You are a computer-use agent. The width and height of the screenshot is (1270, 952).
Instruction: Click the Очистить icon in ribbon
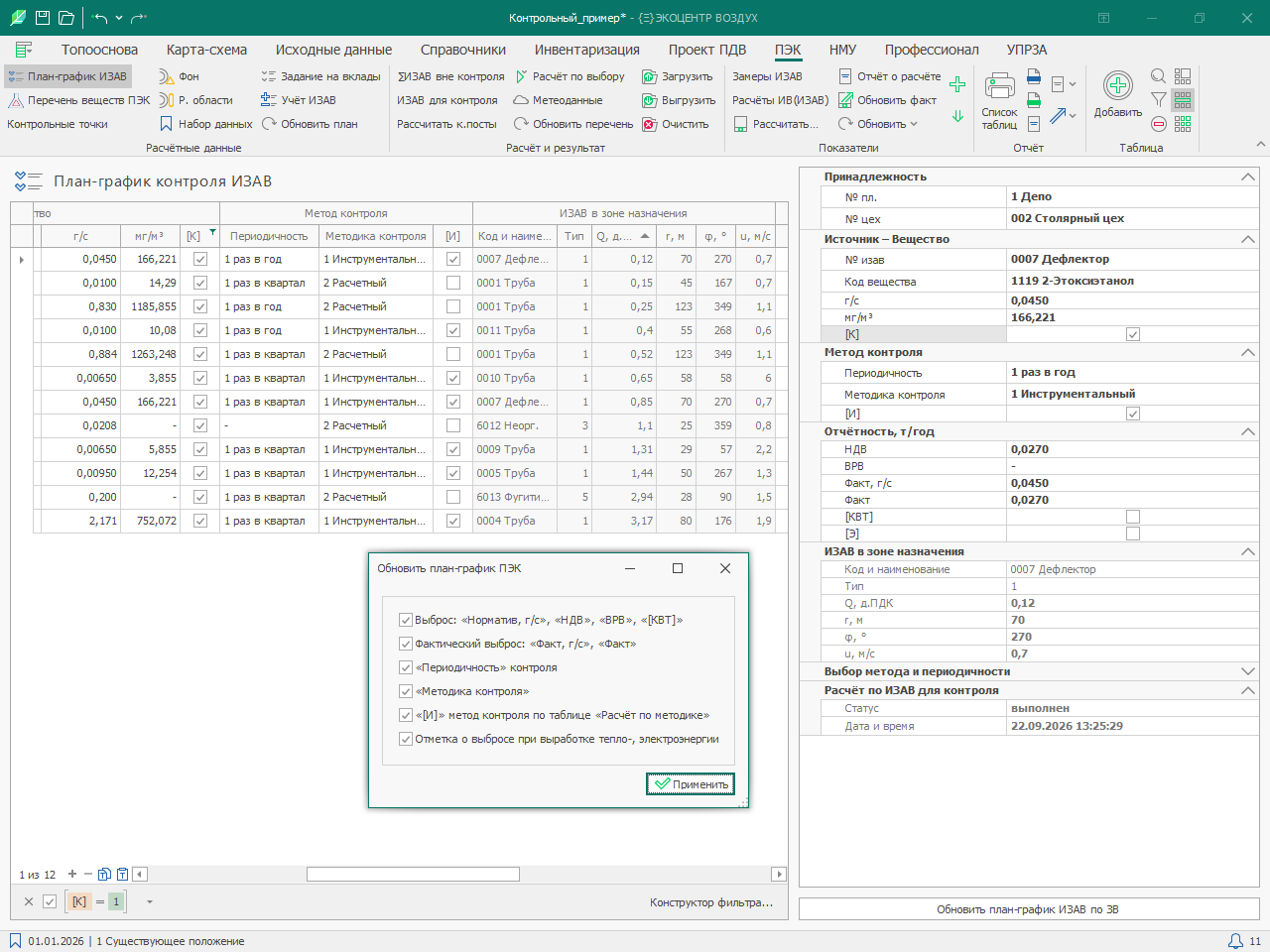[x=650, y=124]
